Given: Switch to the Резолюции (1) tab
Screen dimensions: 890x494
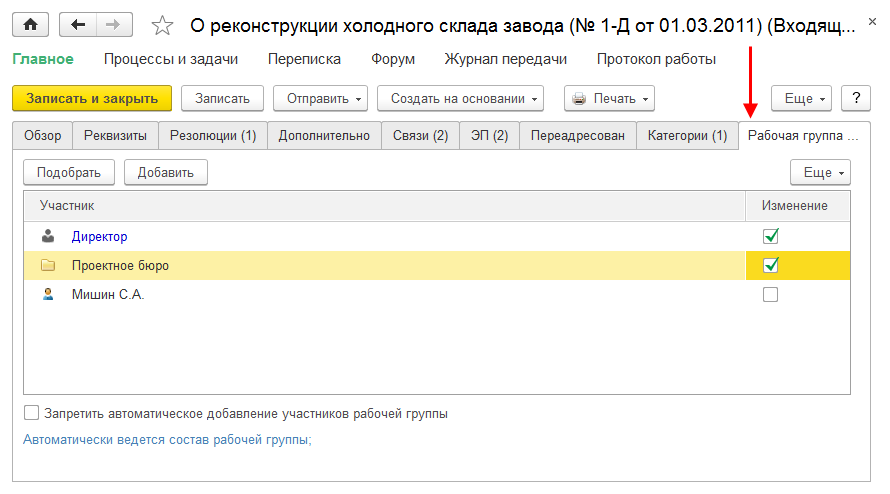Looking at the screenshot, I should [x=213, y=136].
